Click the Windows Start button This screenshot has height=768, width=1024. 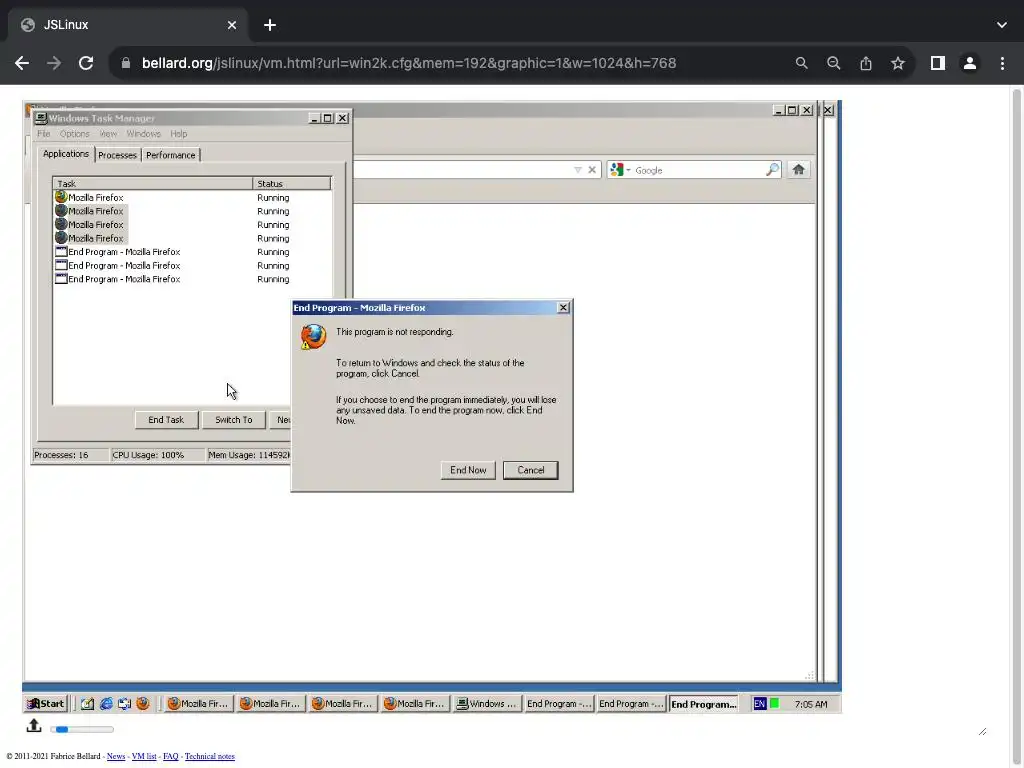click(x=45, y=704)
